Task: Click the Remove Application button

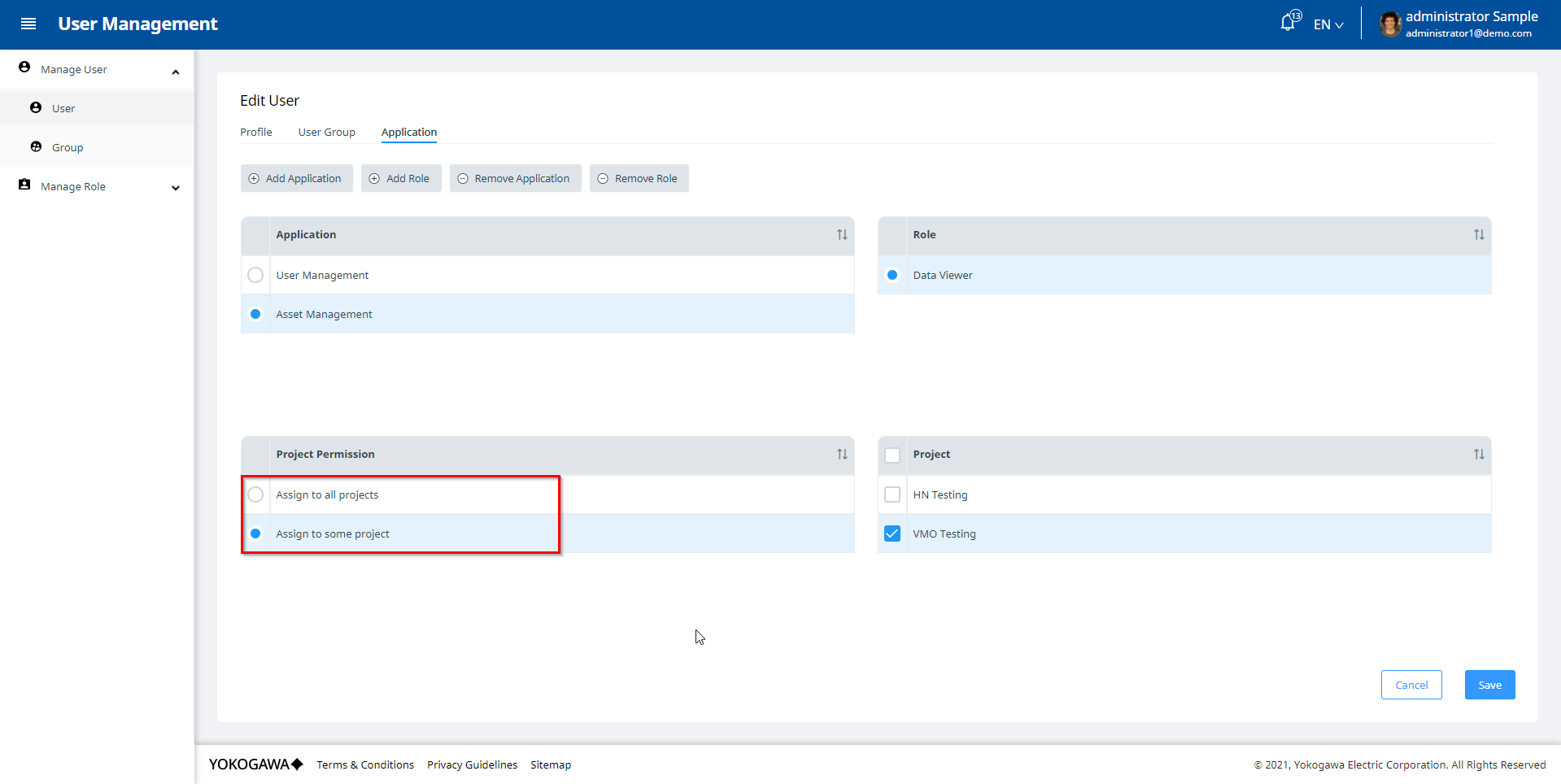Action: point(515,178)
